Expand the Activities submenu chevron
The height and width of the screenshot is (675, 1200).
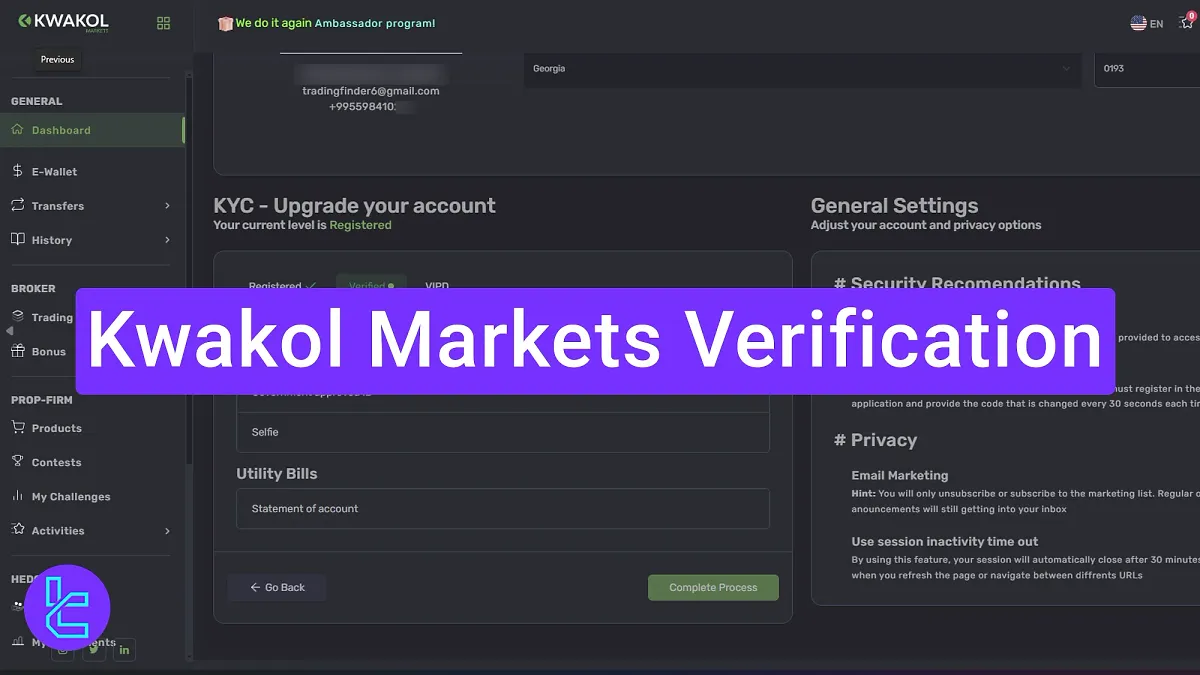pyautogui.click(x=168, y=531)
